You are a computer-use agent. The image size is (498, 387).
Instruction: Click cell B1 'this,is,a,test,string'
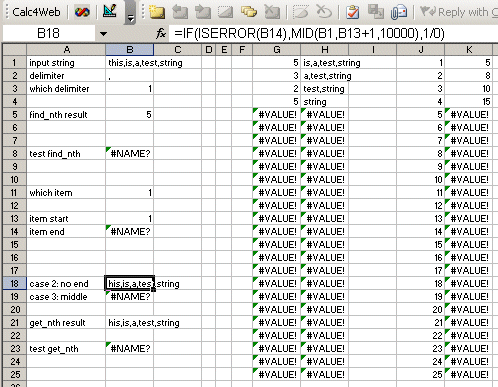click(x=130, y=63)
